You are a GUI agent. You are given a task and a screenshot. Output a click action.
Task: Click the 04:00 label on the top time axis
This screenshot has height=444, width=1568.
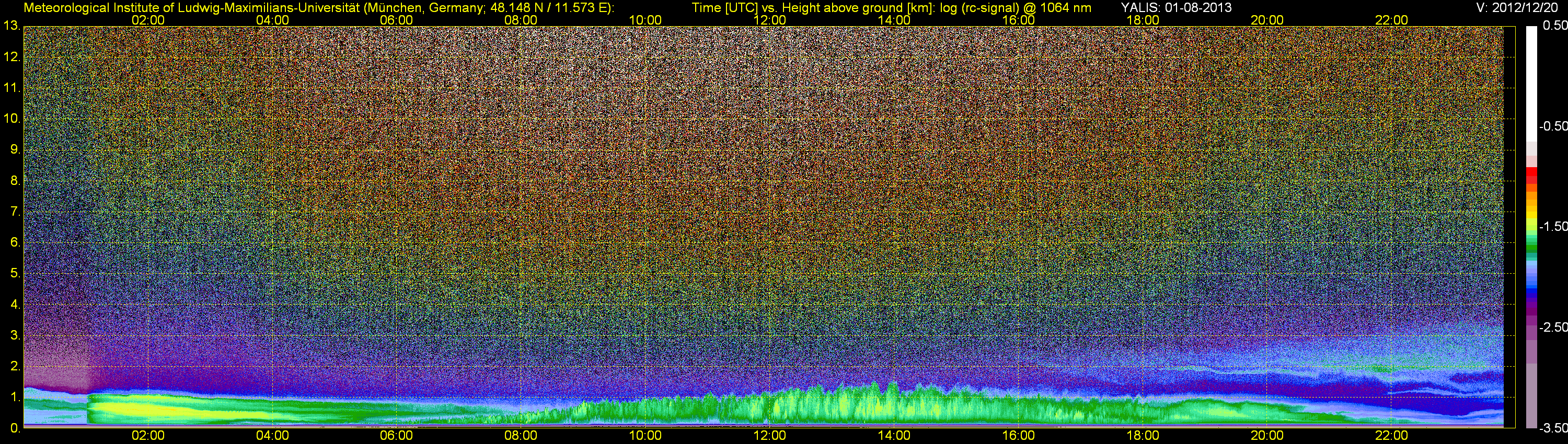(x=272, y=20)
